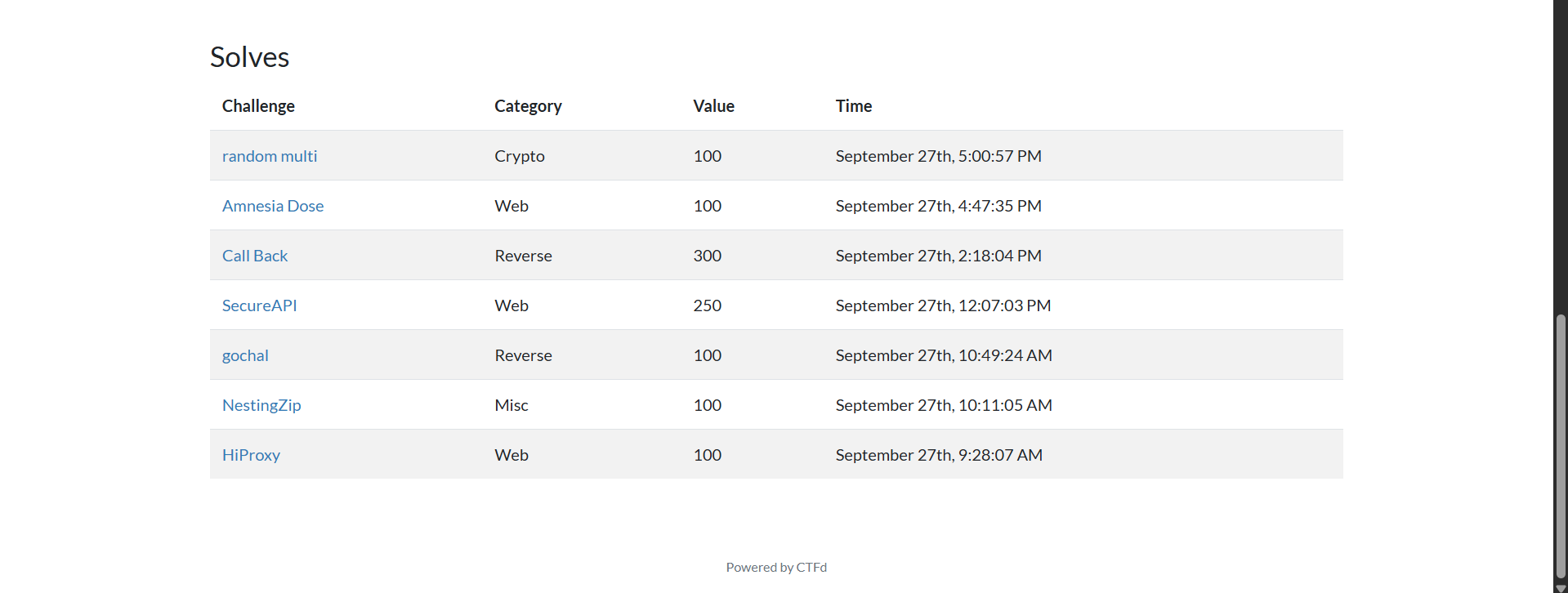Image resolution: width=1568 pixels, height=593 pixels.
Task: Open the Amnesia Dose challenge link
Action: tap(273, 206)
